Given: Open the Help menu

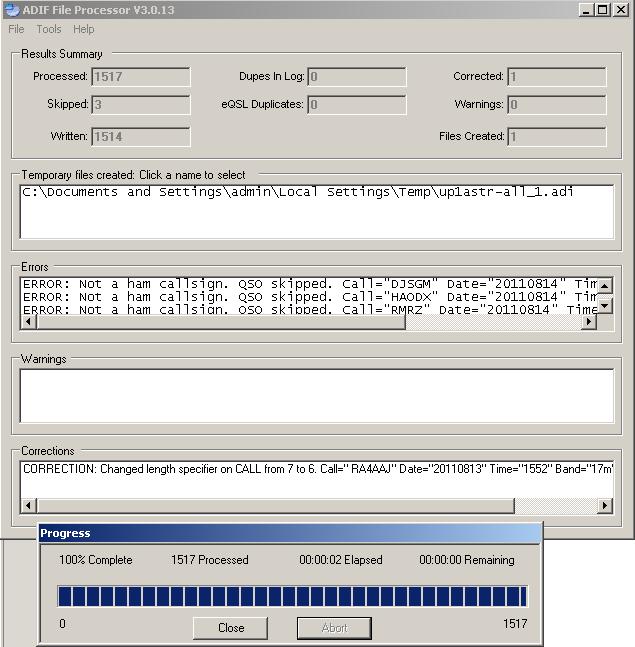Looking at the screenshot, I should tap(83, 29).
